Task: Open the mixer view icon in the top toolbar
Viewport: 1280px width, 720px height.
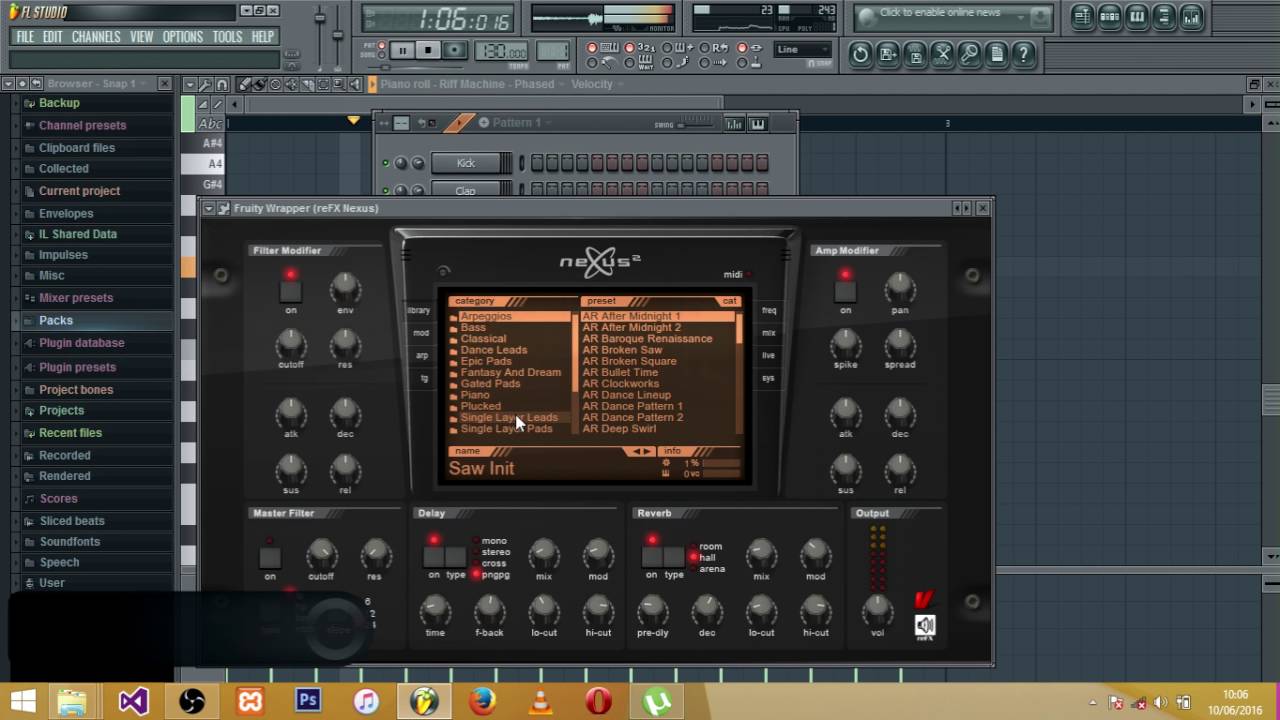Action: pos(1191,16)
